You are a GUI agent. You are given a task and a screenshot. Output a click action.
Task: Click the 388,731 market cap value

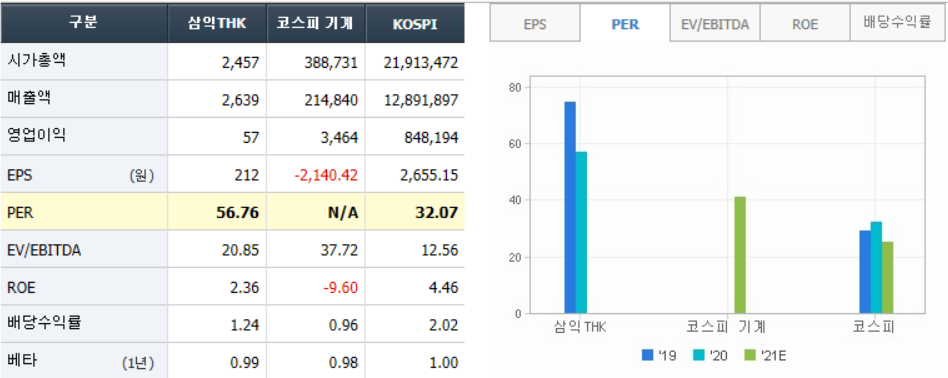331,63
